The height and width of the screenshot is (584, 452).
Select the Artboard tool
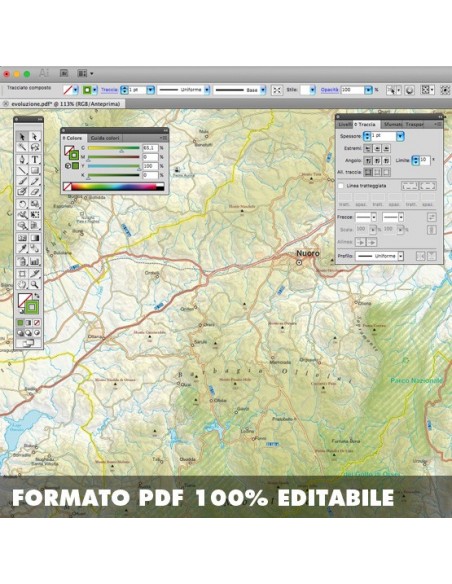pos(22,274)
